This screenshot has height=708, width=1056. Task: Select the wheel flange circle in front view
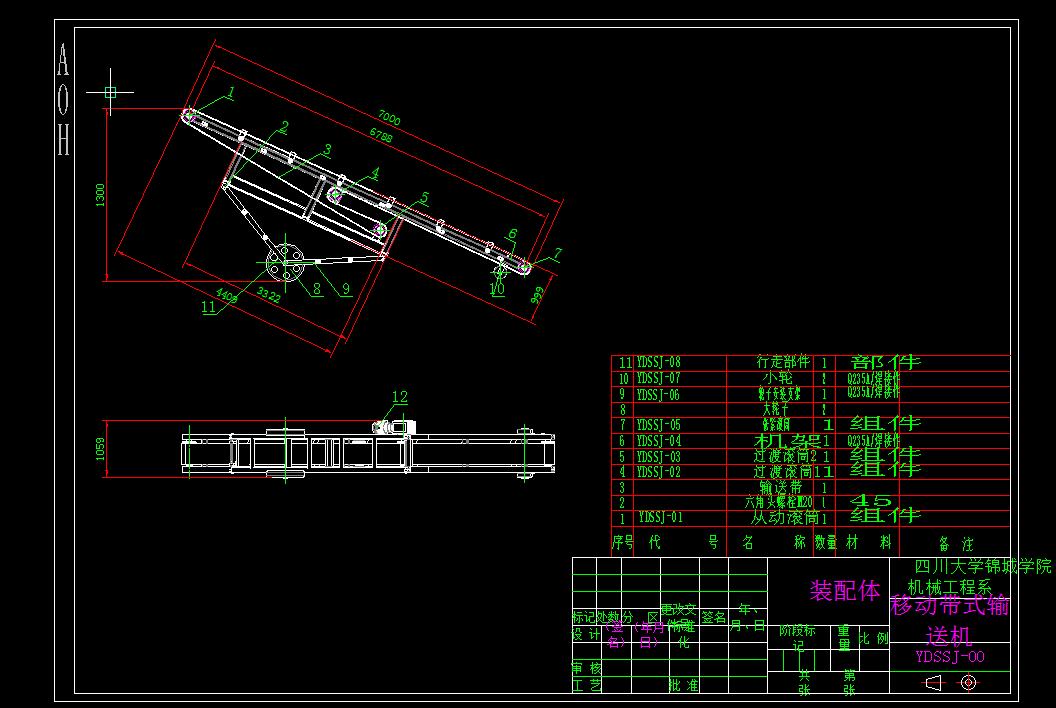point(287,262)
